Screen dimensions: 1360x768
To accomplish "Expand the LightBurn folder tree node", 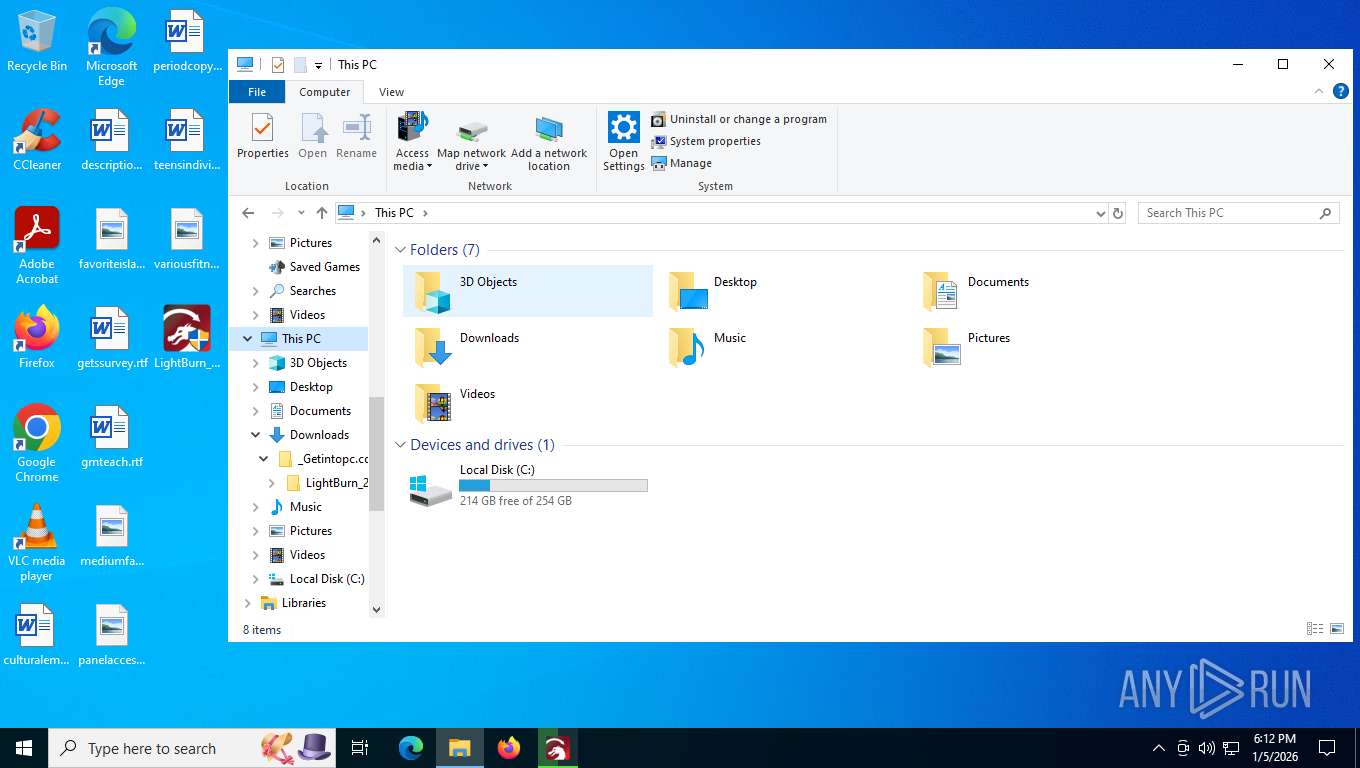I will (x=271, y=483).
